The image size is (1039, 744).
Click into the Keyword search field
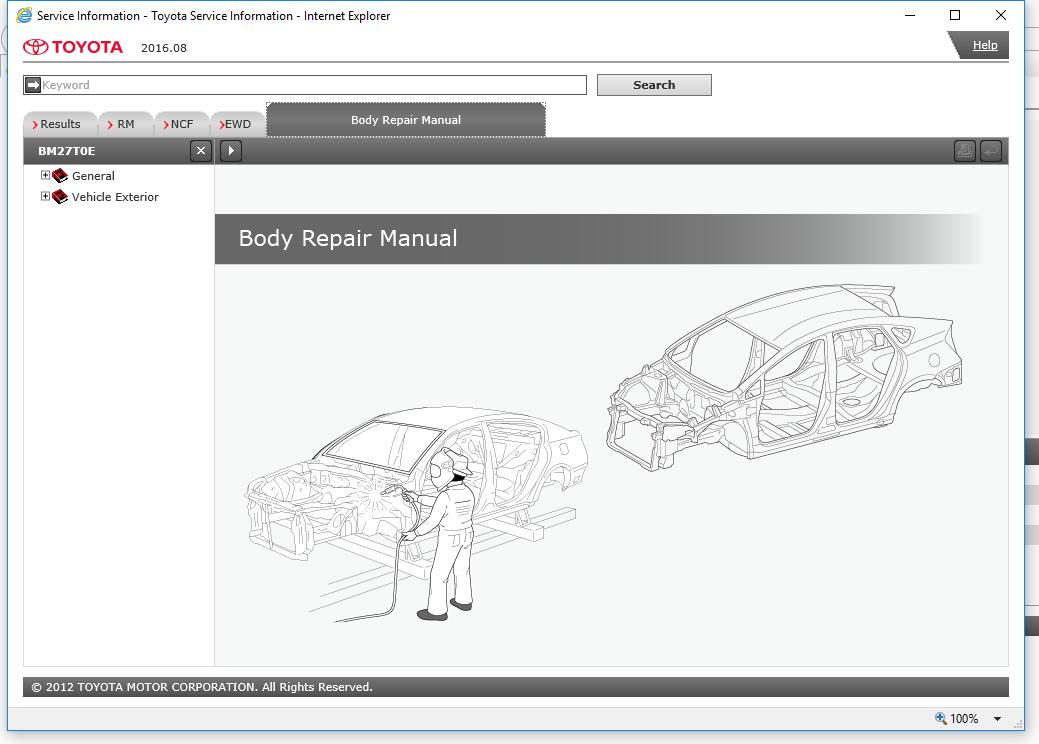click(x=312, y=85)
